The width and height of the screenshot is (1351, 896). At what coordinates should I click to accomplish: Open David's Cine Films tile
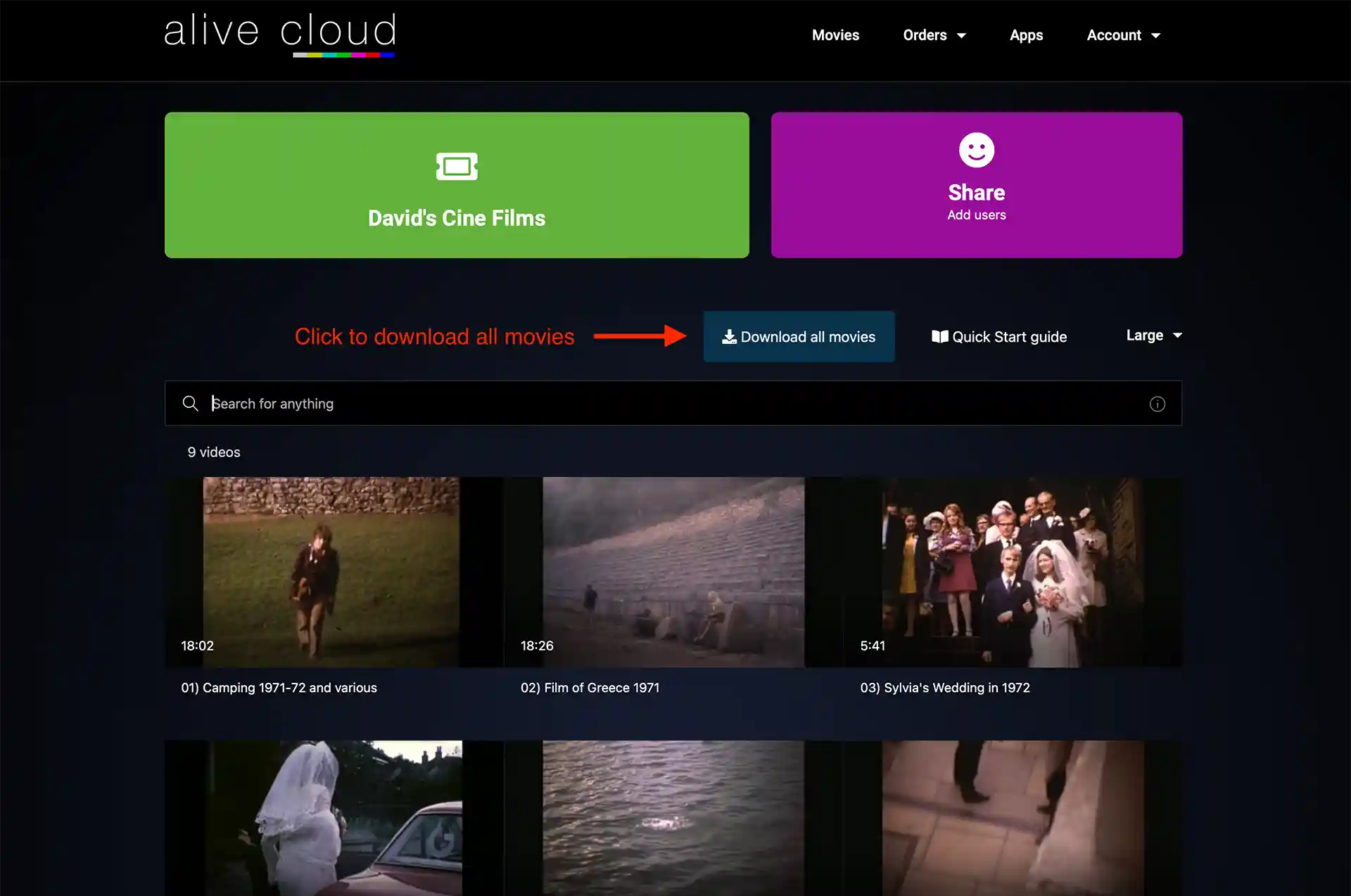[457, 185]
